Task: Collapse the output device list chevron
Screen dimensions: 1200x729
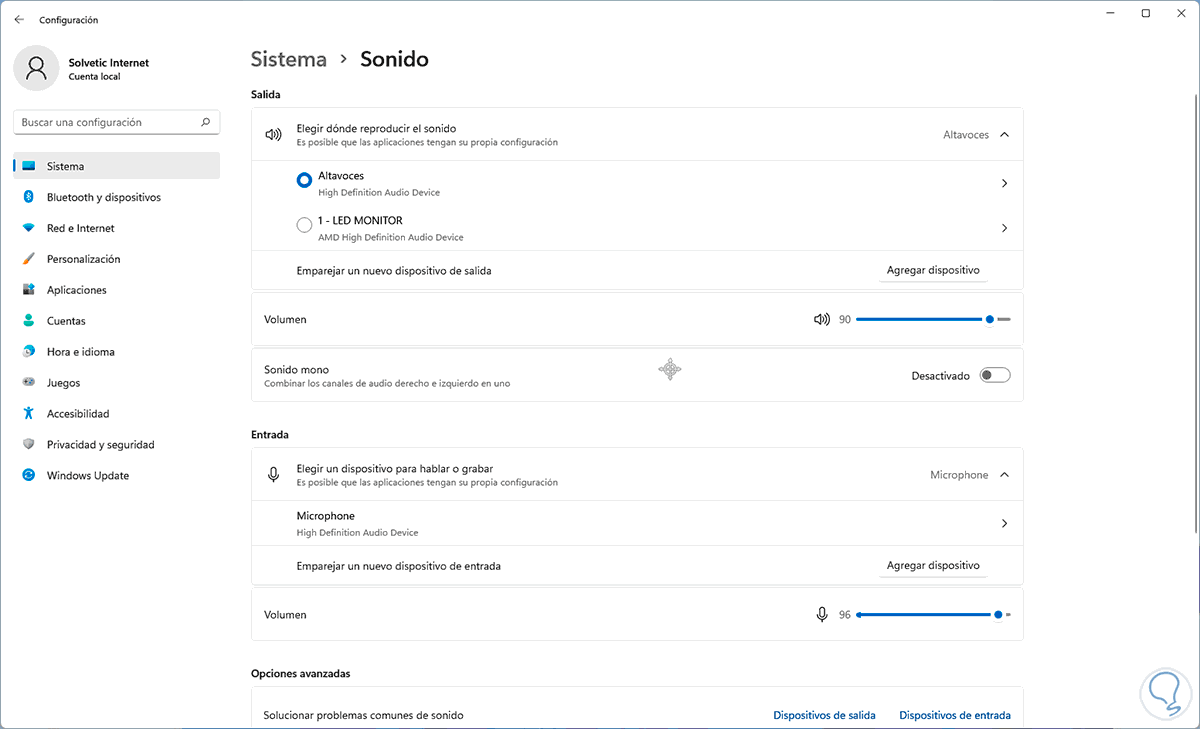Action: [1005, 135]
